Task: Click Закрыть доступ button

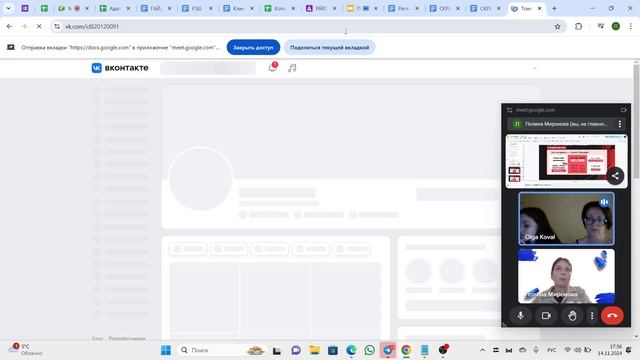Action: click(253, 47)
